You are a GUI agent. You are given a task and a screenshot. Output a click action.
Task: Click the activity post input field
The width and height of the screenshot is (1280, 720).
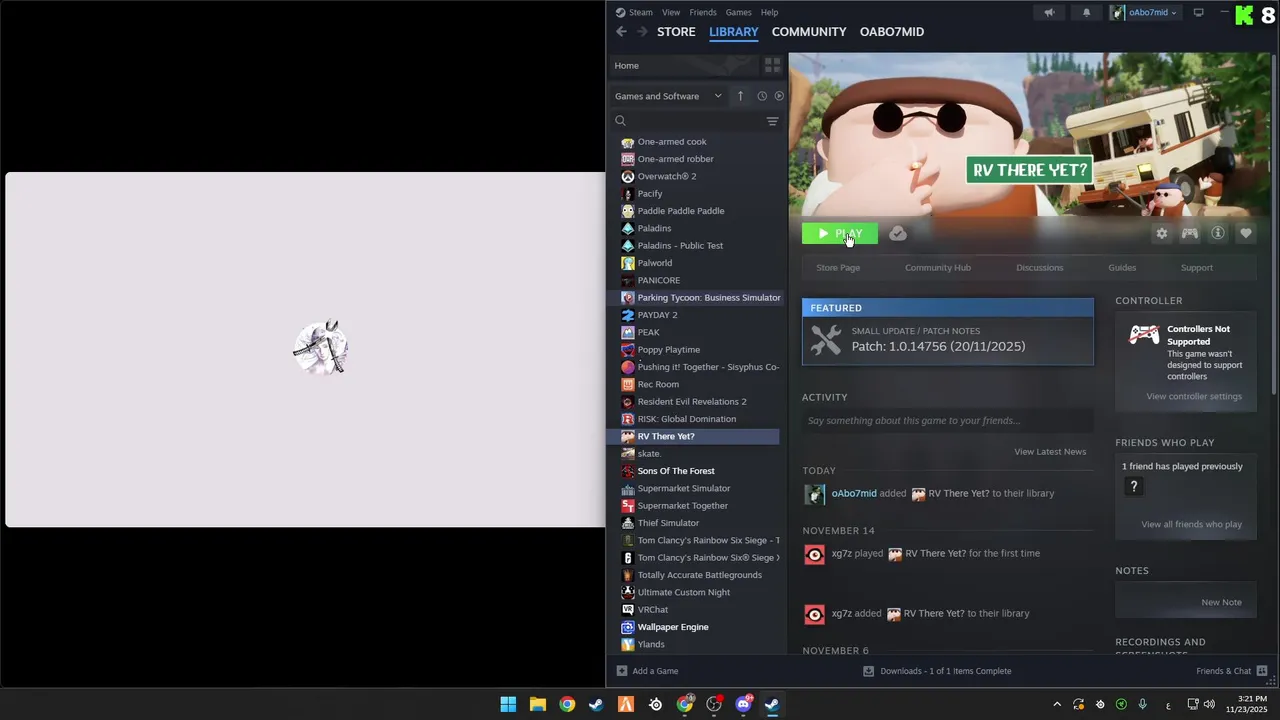point(947,420)
